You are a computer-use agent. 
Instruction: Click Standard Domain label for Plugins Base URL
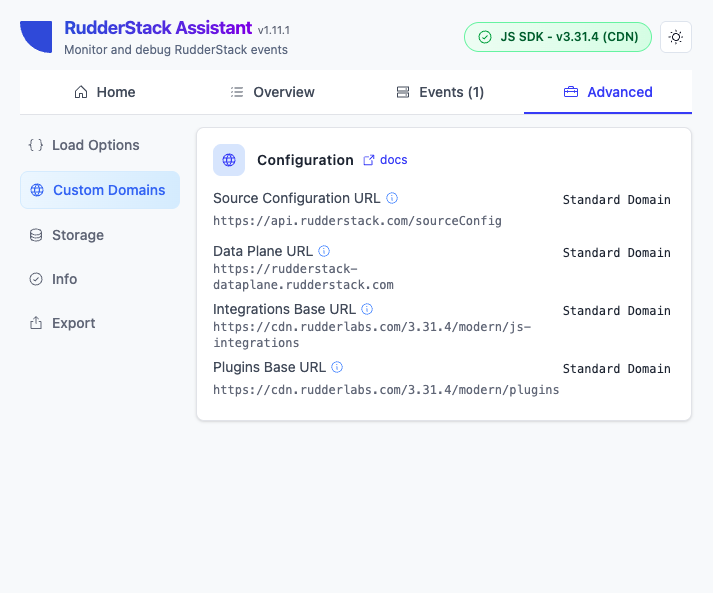coord(617,368)
